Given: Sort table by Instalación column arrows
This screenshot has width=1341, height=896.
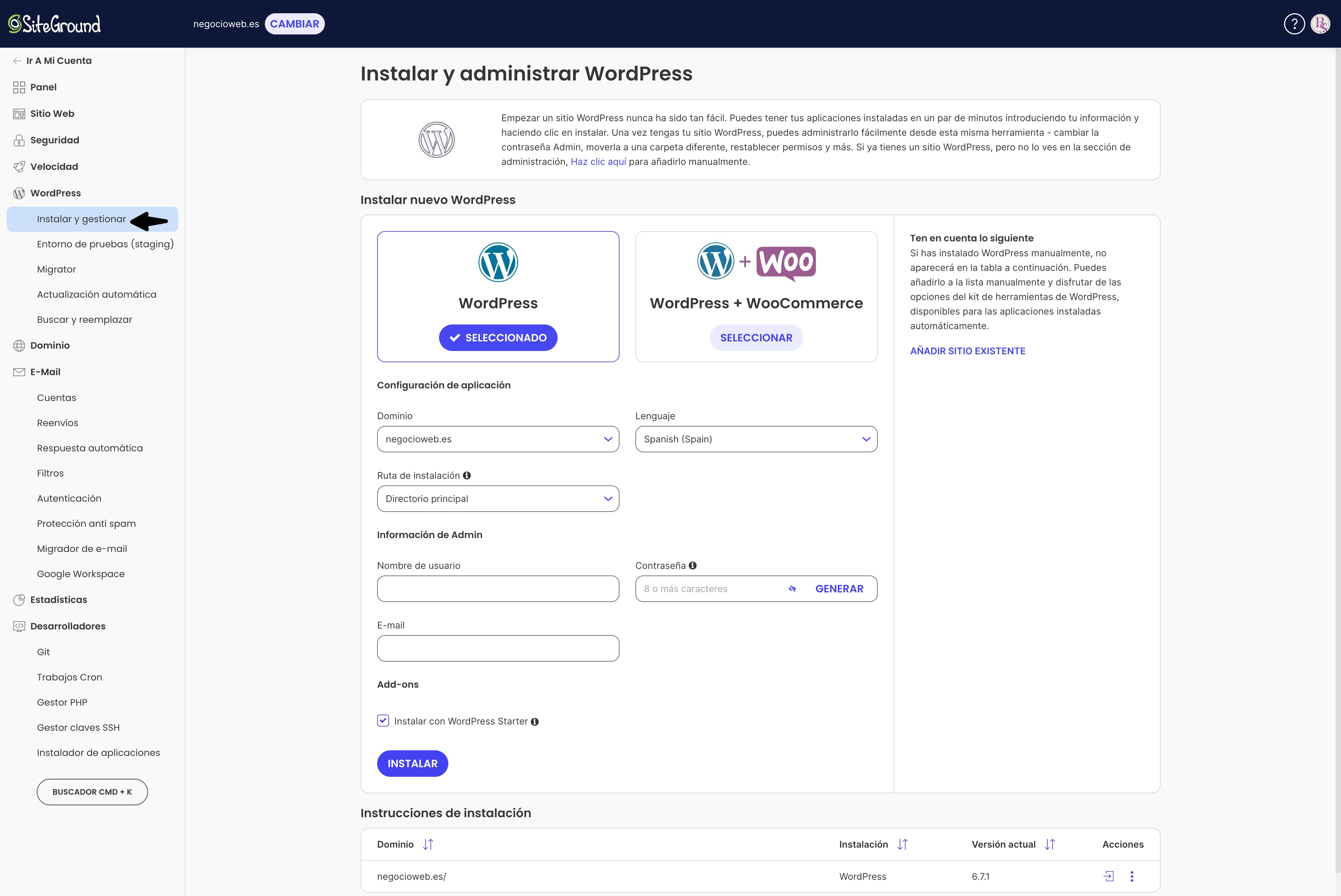Looking at the screenshot, I should pyautogui.click(x=903, y=845).
